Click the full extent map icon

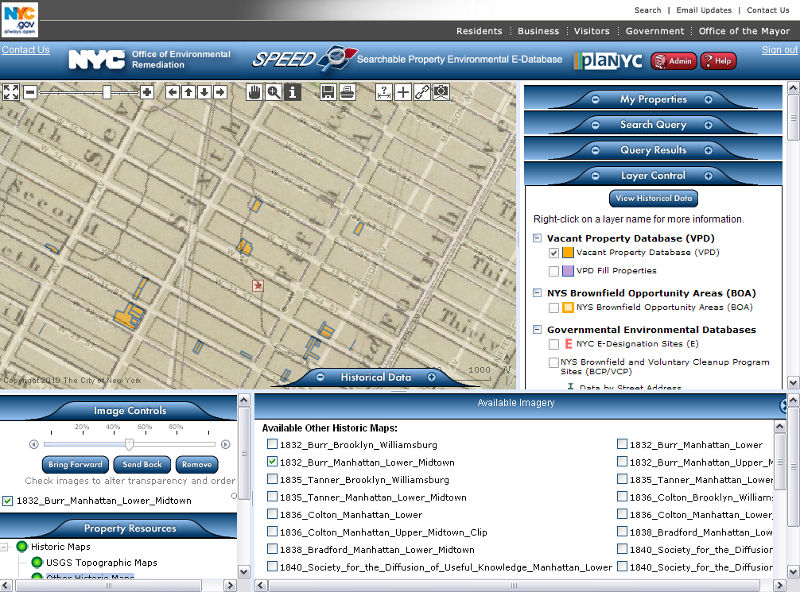coord(11,92)
